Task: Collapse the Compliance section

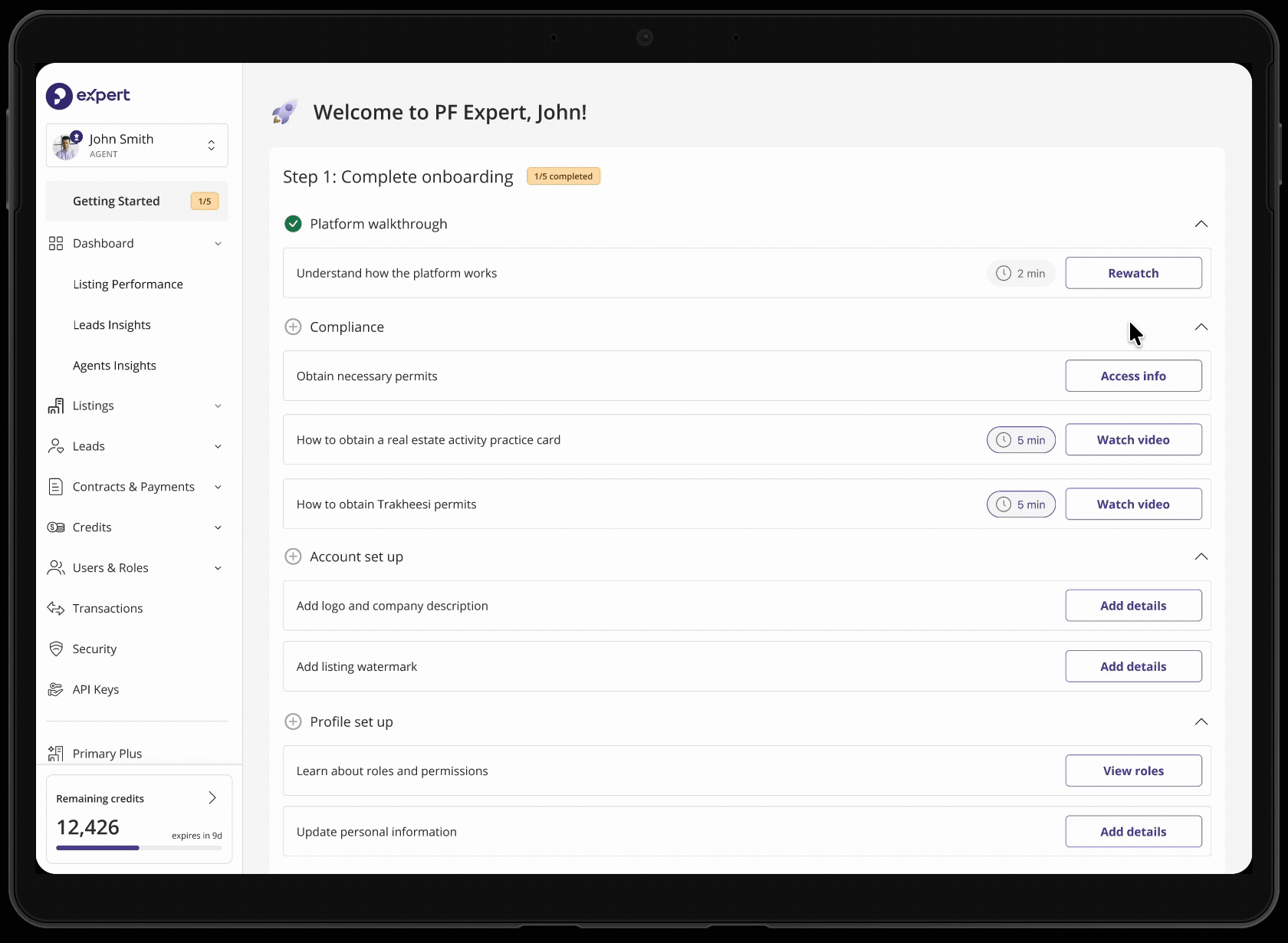Action: 1201,327
